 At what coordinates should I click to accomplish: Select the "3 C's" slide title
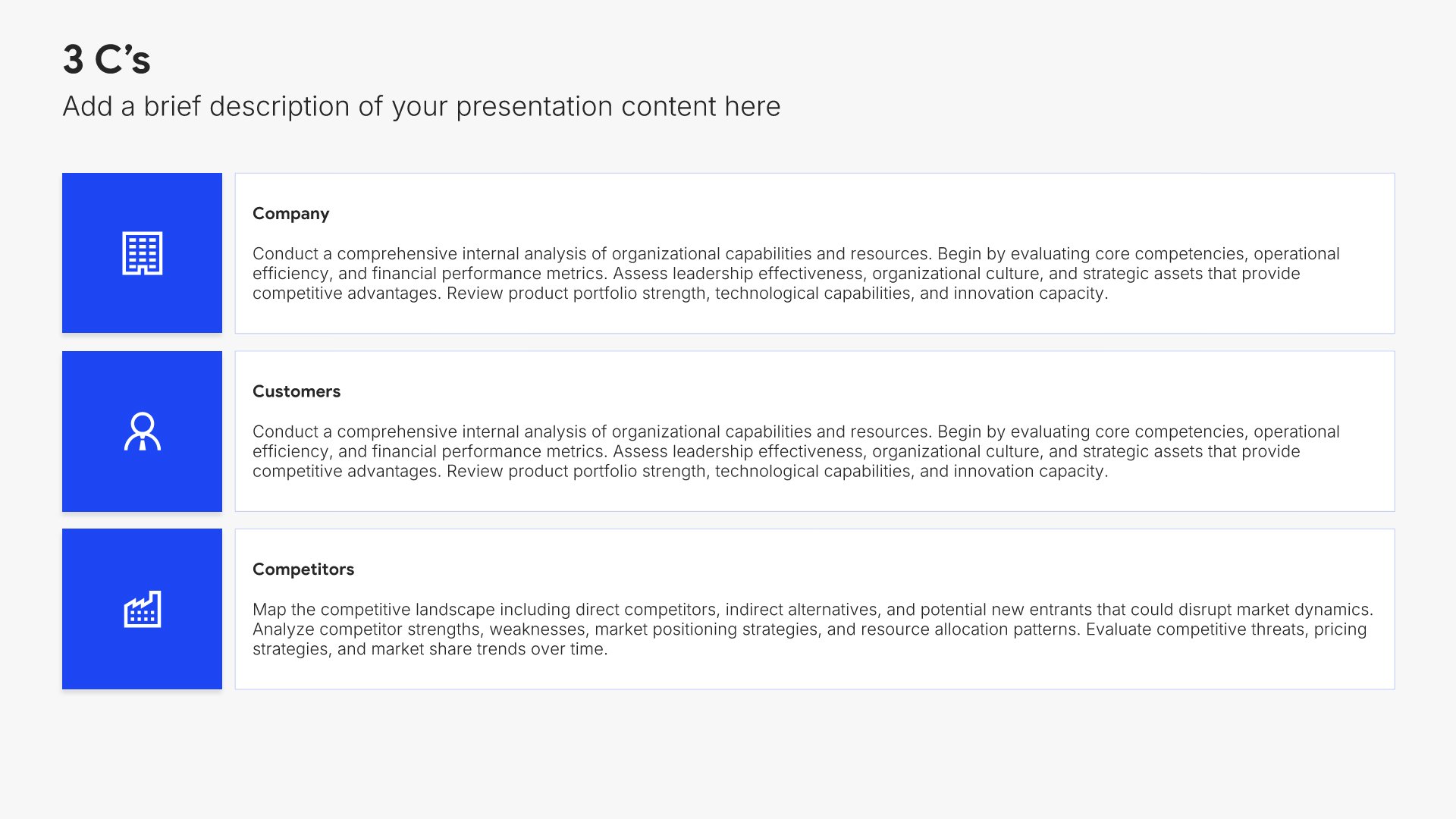107,60
